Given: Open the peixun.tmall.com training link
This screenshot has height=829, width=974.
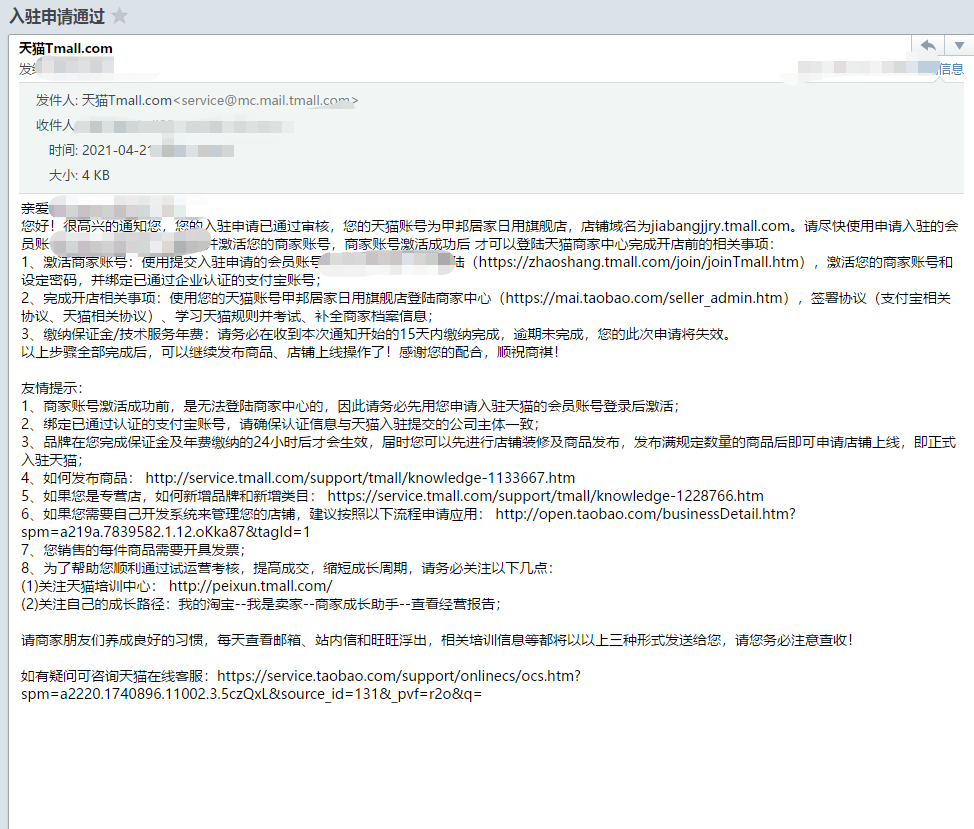Looking at the screenshot, I should [250, 586].
